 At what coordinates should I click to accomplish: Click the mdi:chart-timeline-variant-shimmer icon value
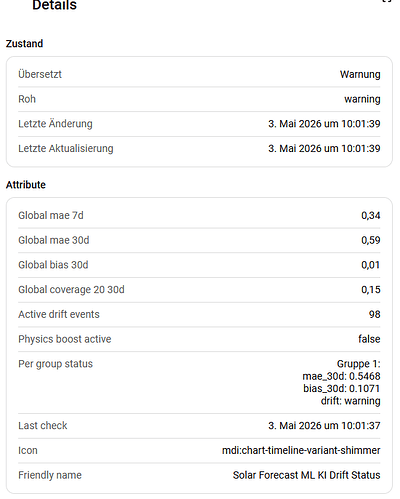pos(301,450)
